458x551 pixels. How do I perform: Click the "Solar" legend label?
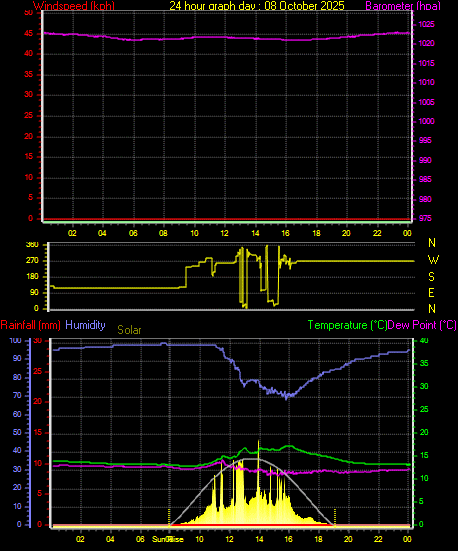point(129,330)
